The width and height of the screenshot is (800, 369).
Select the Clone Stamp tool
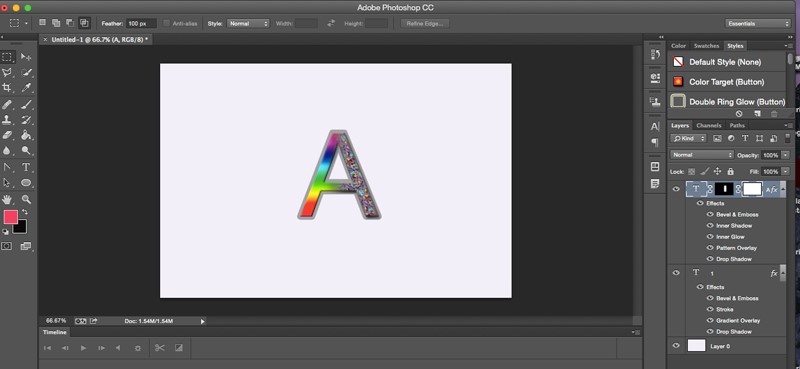pos(7,120)
